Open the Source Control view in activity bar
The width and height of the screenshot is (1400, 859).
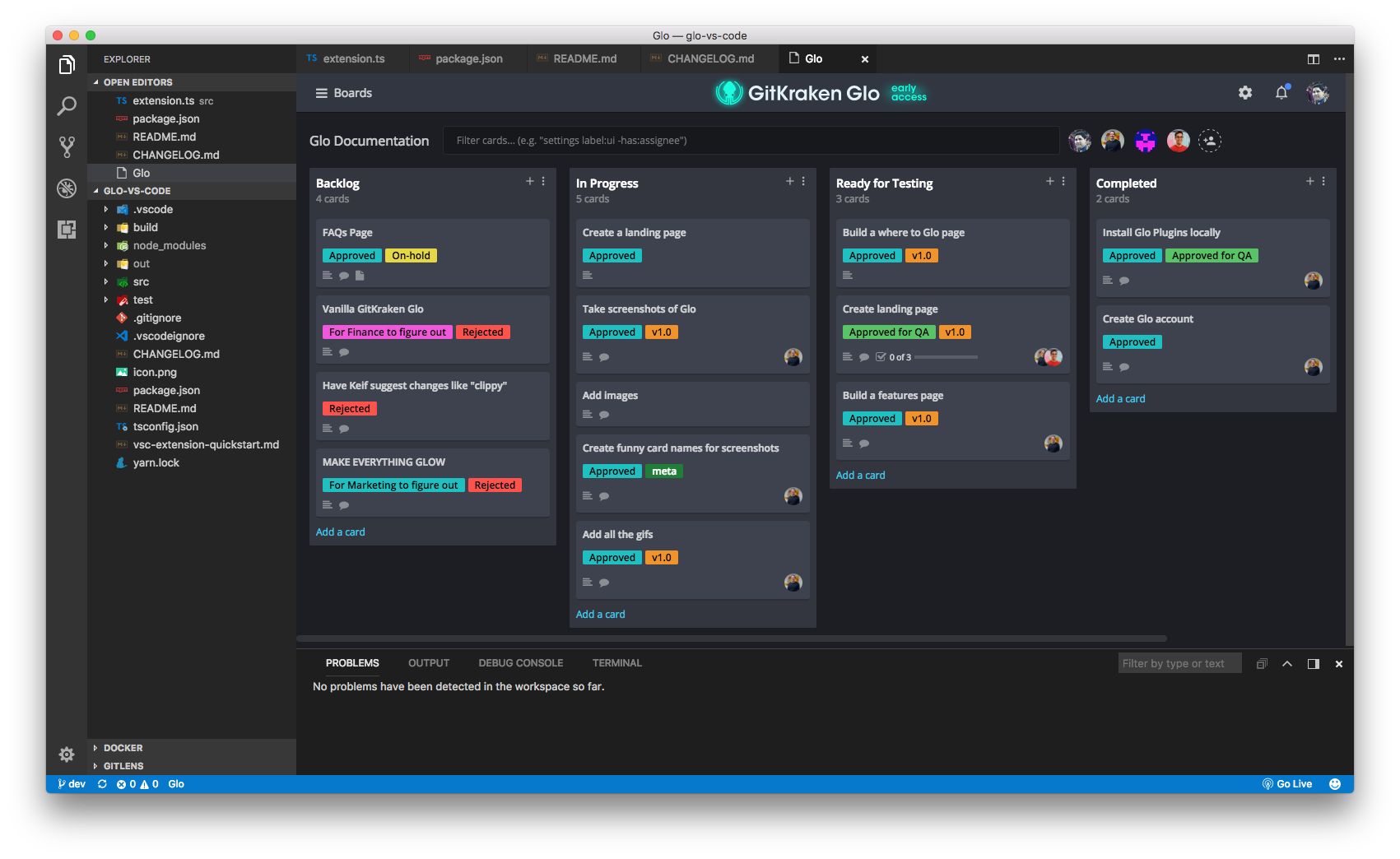(67, 147)
